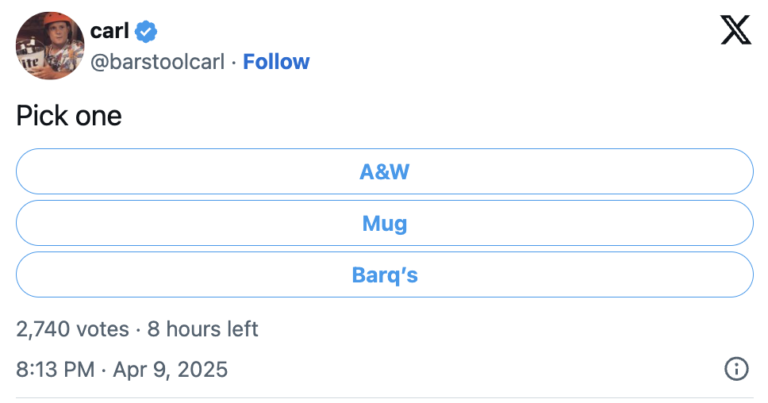Open carl's profile picture
This screenshot has height=403, width=768.
[50, 46]
